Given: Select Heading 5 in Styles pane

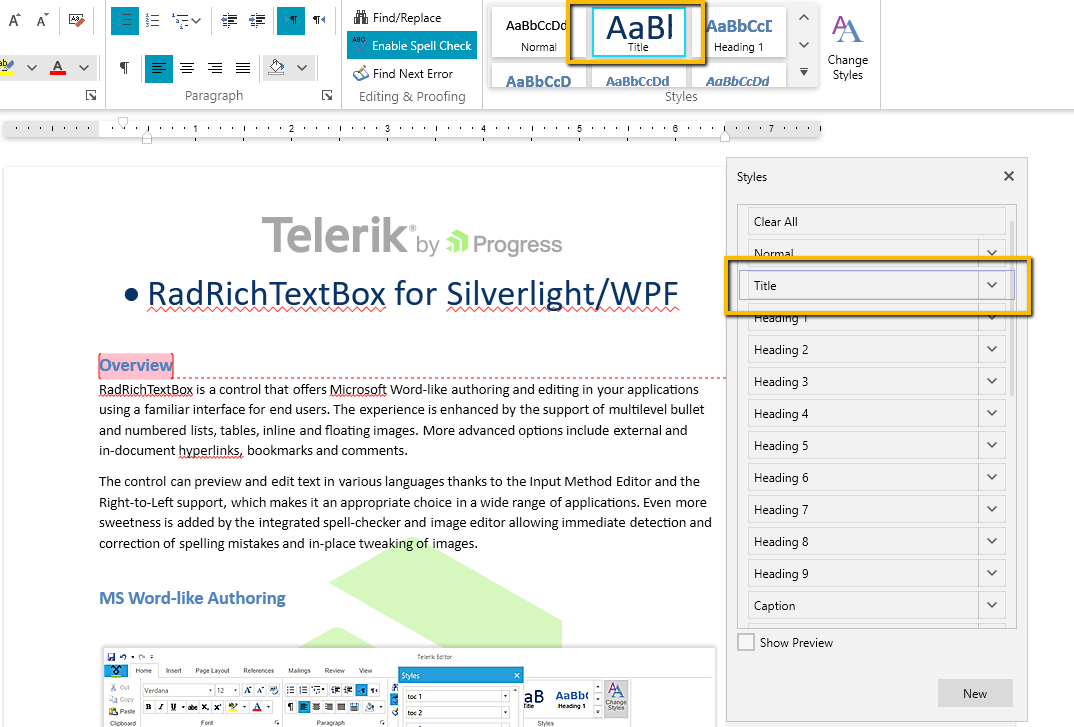Looking at the screenshot, I should 863,445.
